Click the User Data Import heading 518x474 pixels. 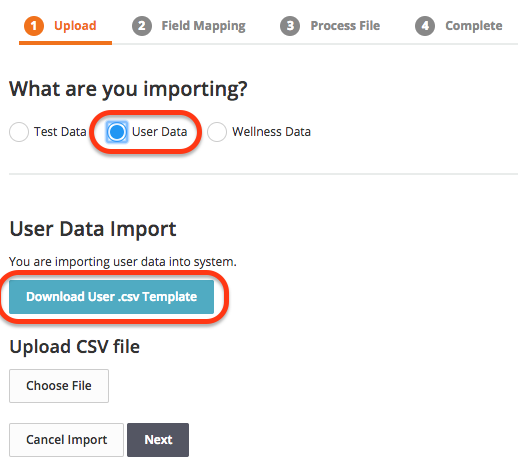point(93,229)
